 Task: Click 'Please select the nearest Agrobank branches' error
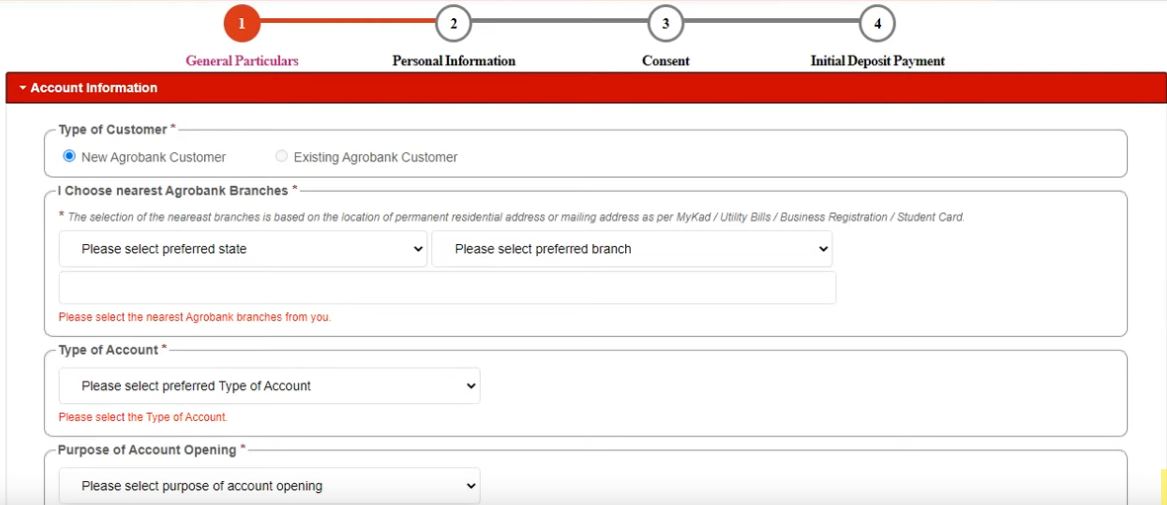194,317
